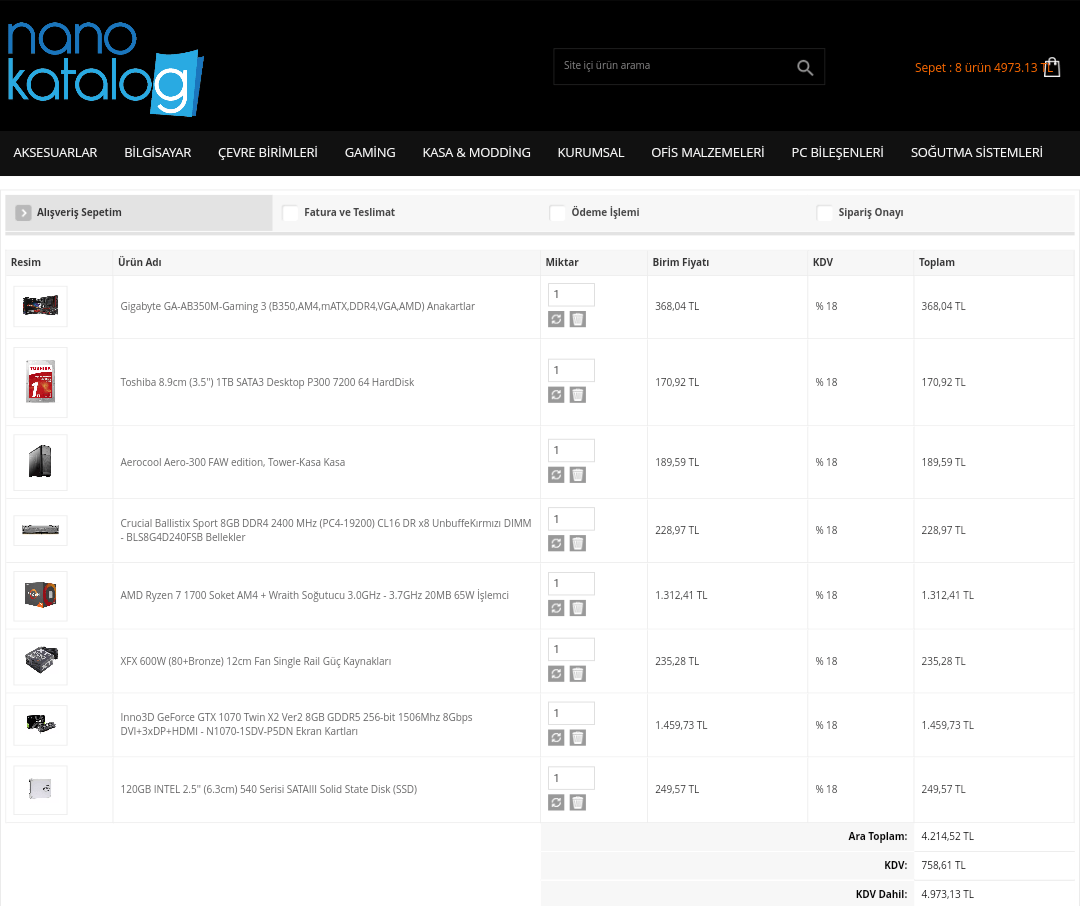Image resolution: width=1080 pixels, height=906 pixels.
Task: Edit quantity field for AMD Ryzen 7
Action: [571, 583]
